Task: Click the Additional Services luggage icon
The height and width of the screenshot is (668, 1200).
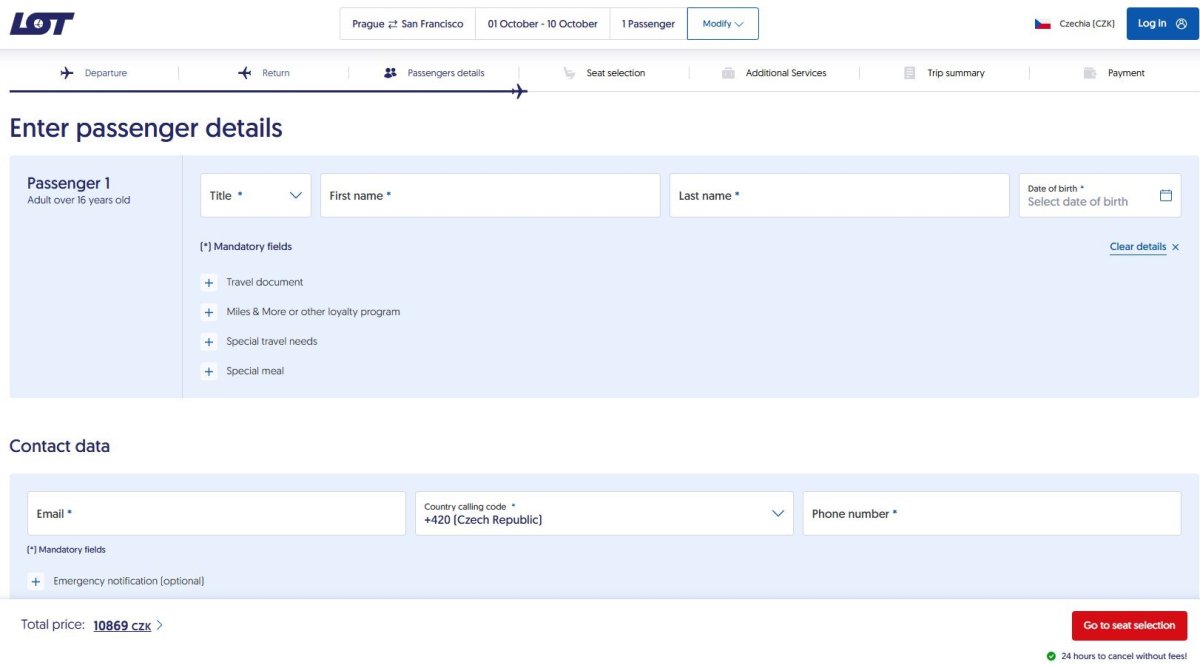Action: [728, 73]
